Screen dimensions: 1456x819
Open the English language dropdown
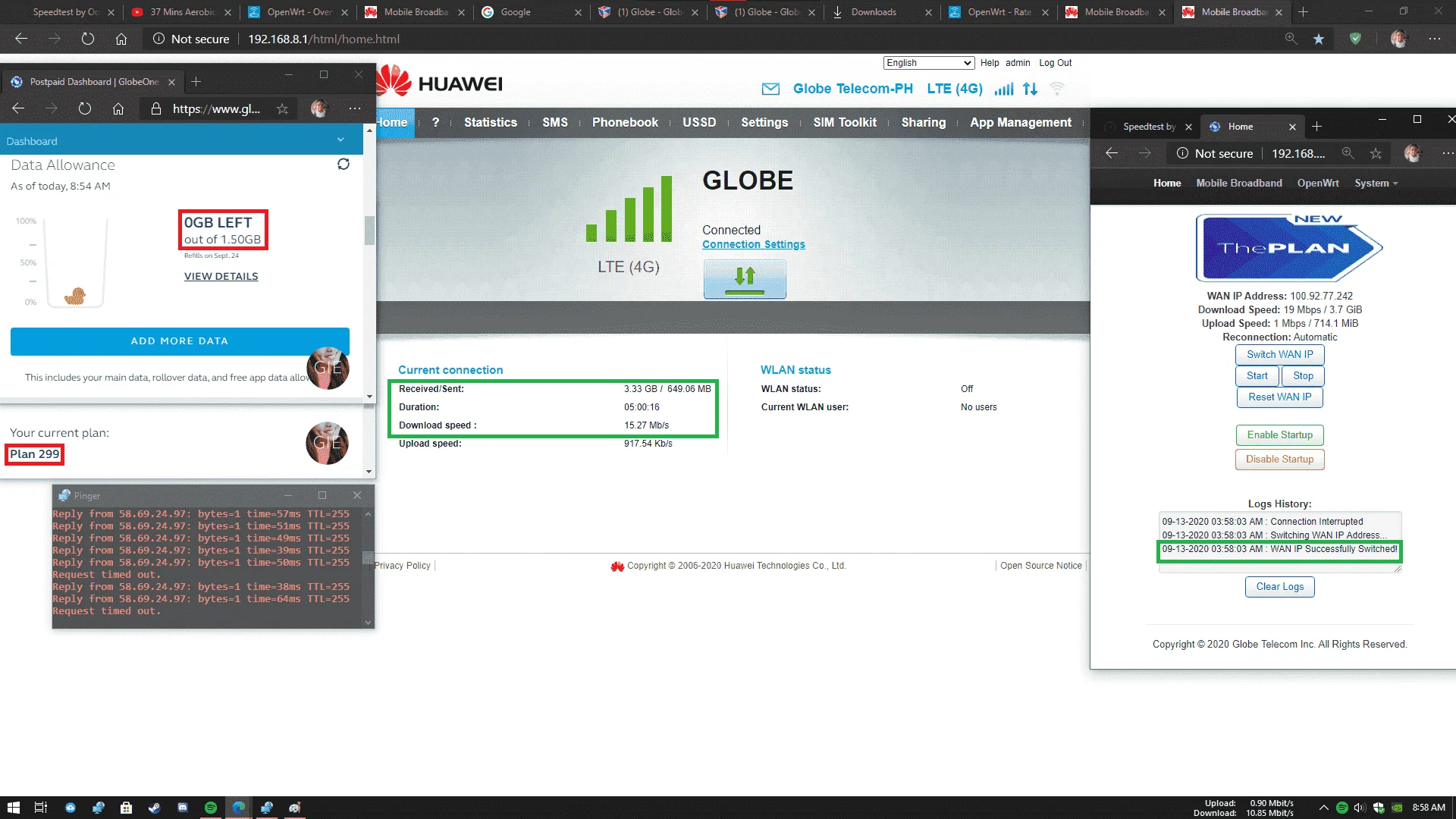[x=928, y=63]
